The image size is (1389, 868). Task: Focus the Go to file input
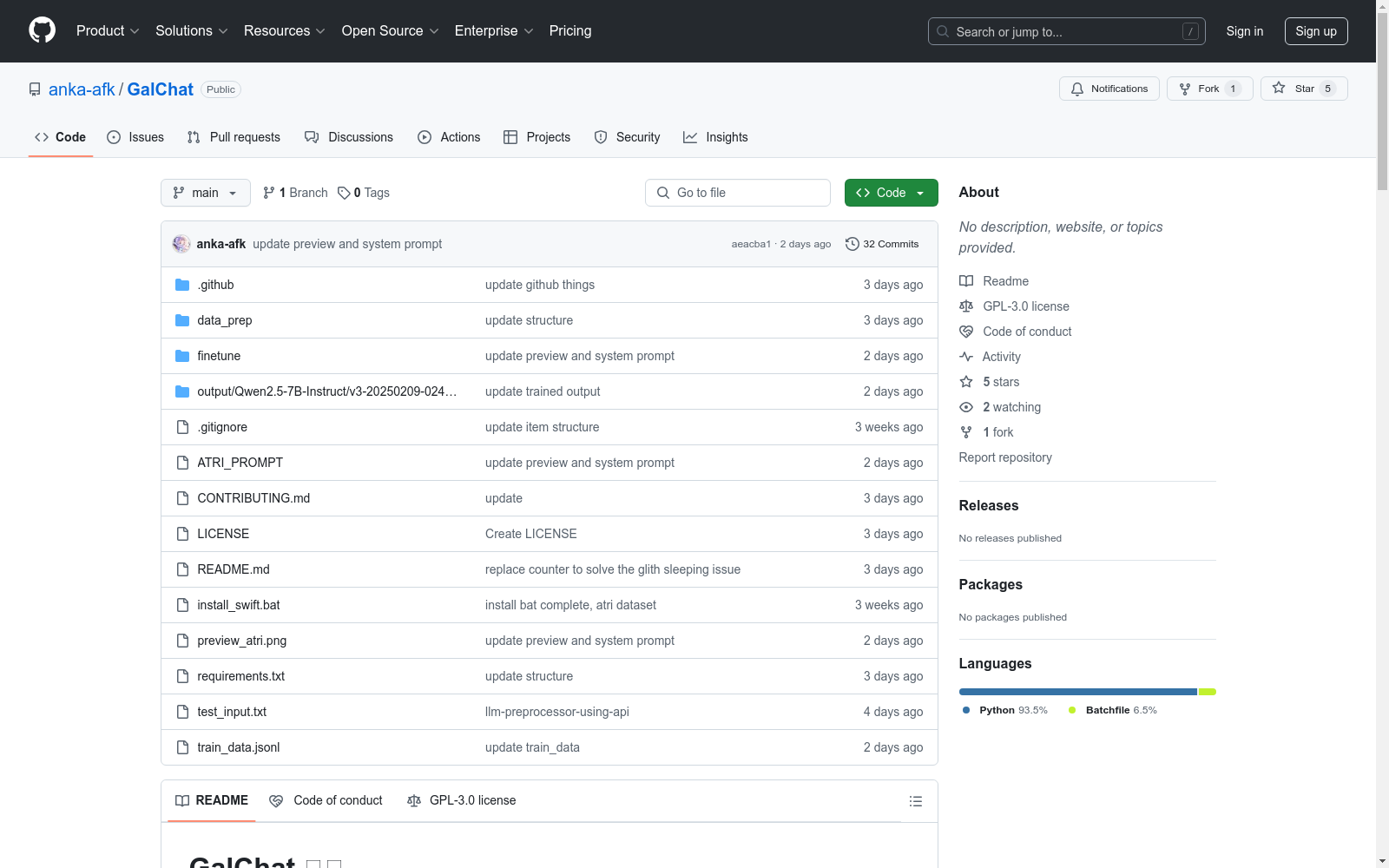pyautogui.click(x=738, y=193)
